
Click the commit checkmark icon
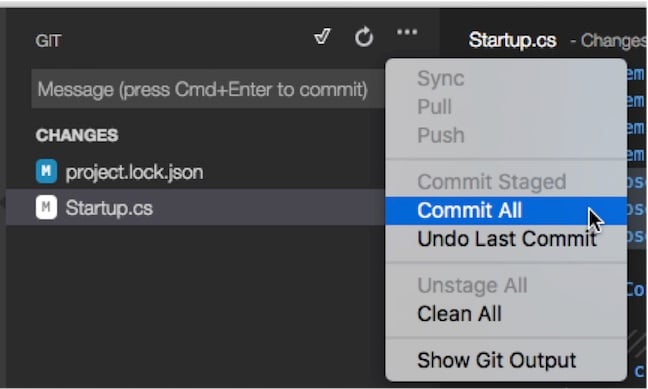pyautogui.click(x=322, y=36)
